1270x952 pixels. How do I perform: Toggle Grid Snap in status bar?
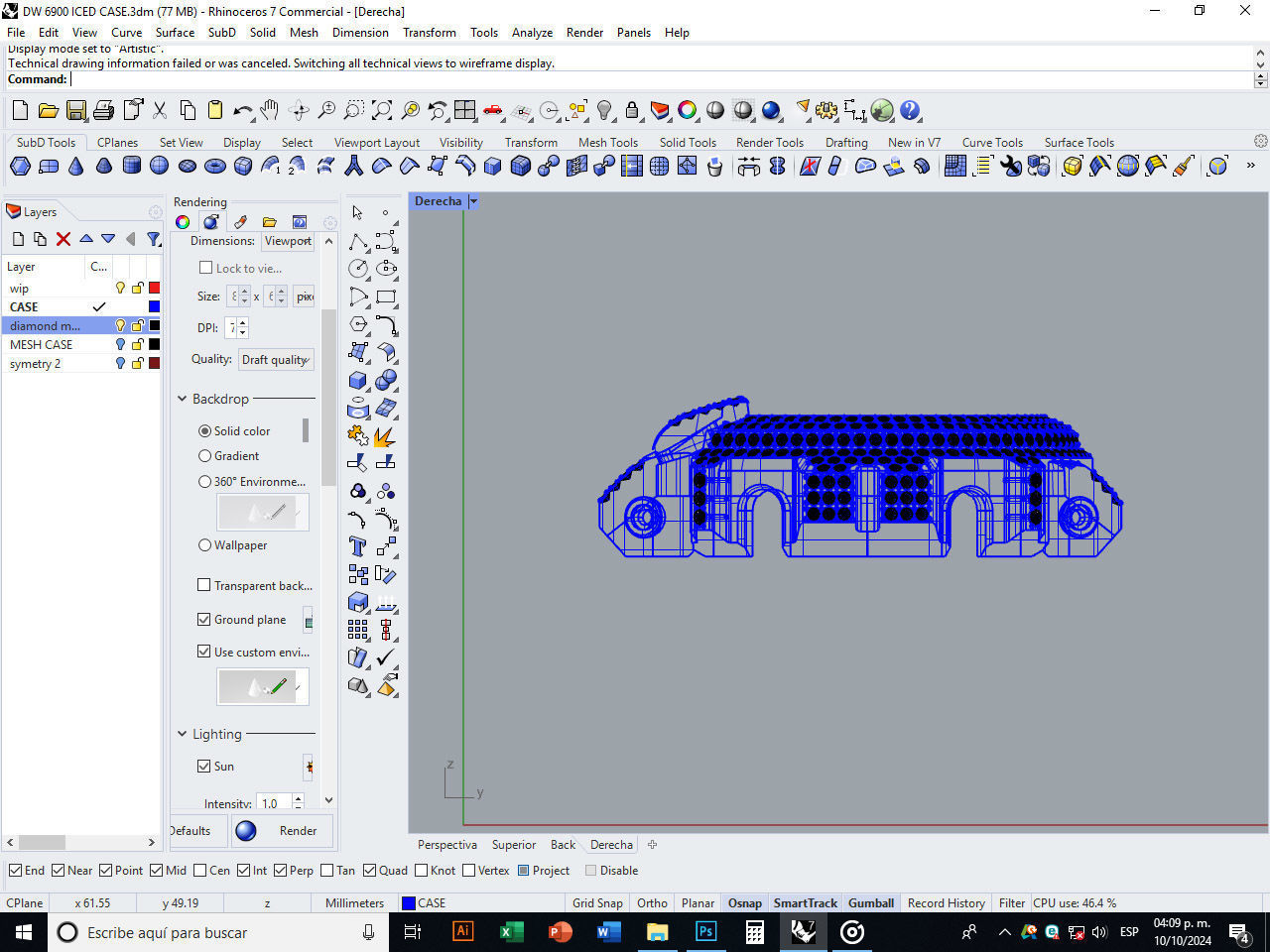[x=597, y=902]
